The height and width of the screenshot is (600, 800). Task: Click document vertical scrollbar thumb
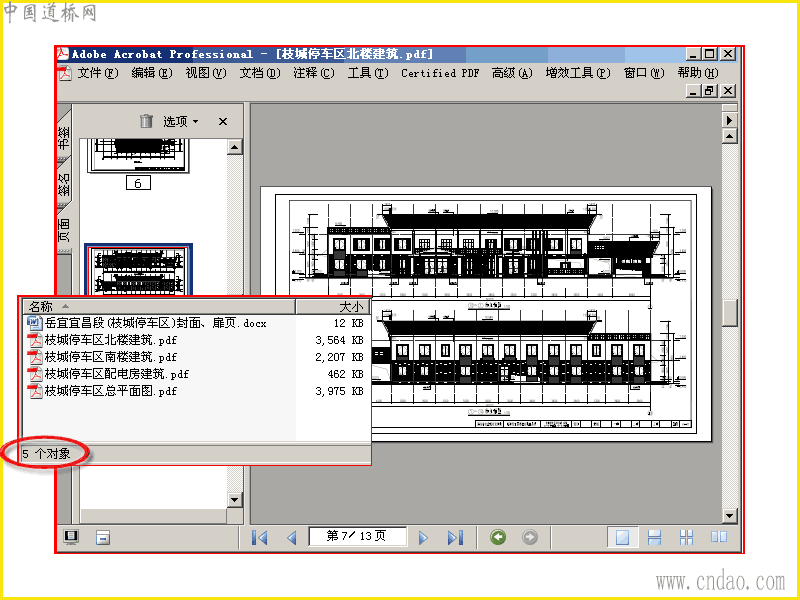click(x=730, y=312)
